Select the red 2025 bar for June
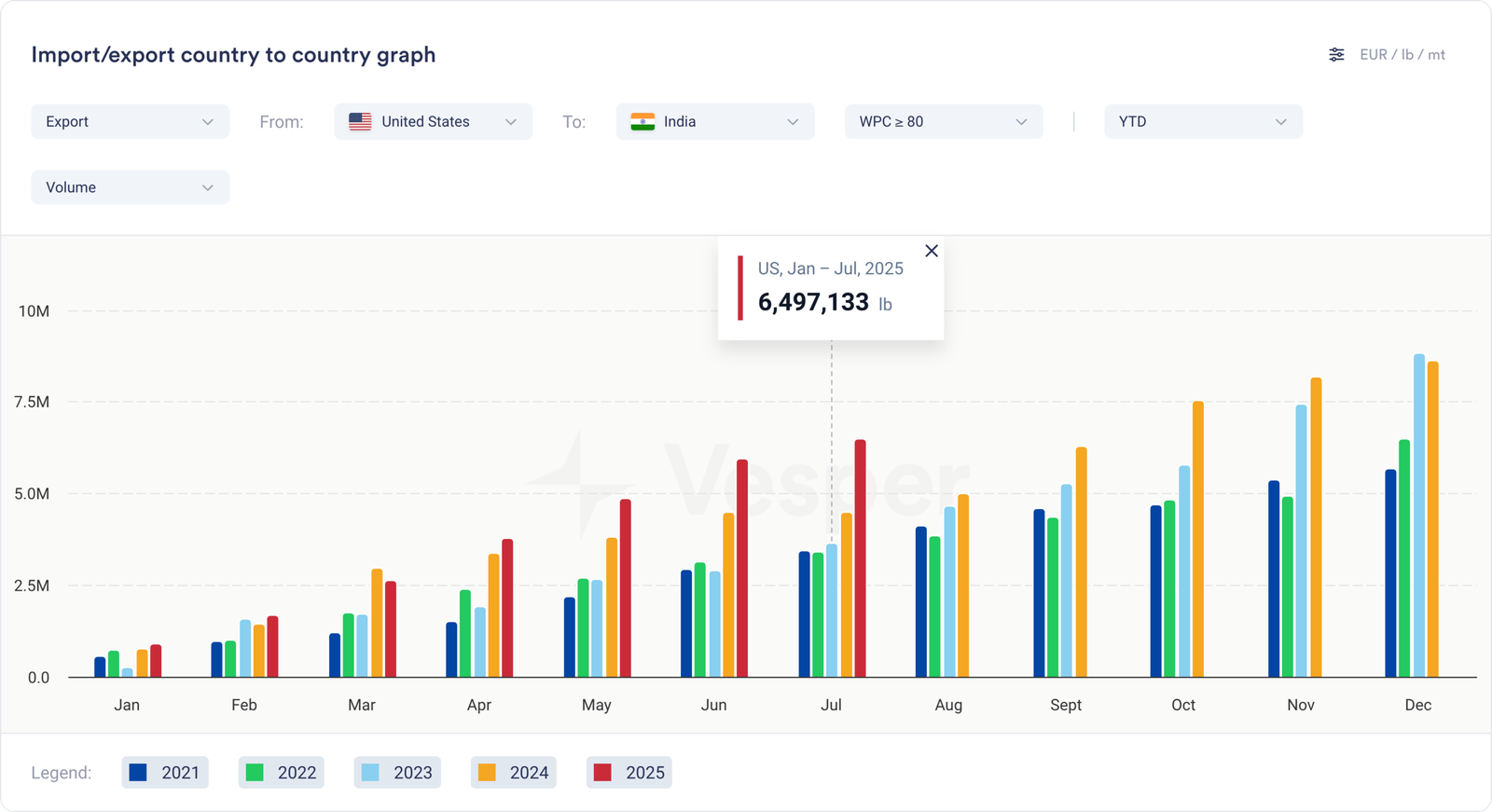This screenshot has height=812, width=1492. [742, 569]
